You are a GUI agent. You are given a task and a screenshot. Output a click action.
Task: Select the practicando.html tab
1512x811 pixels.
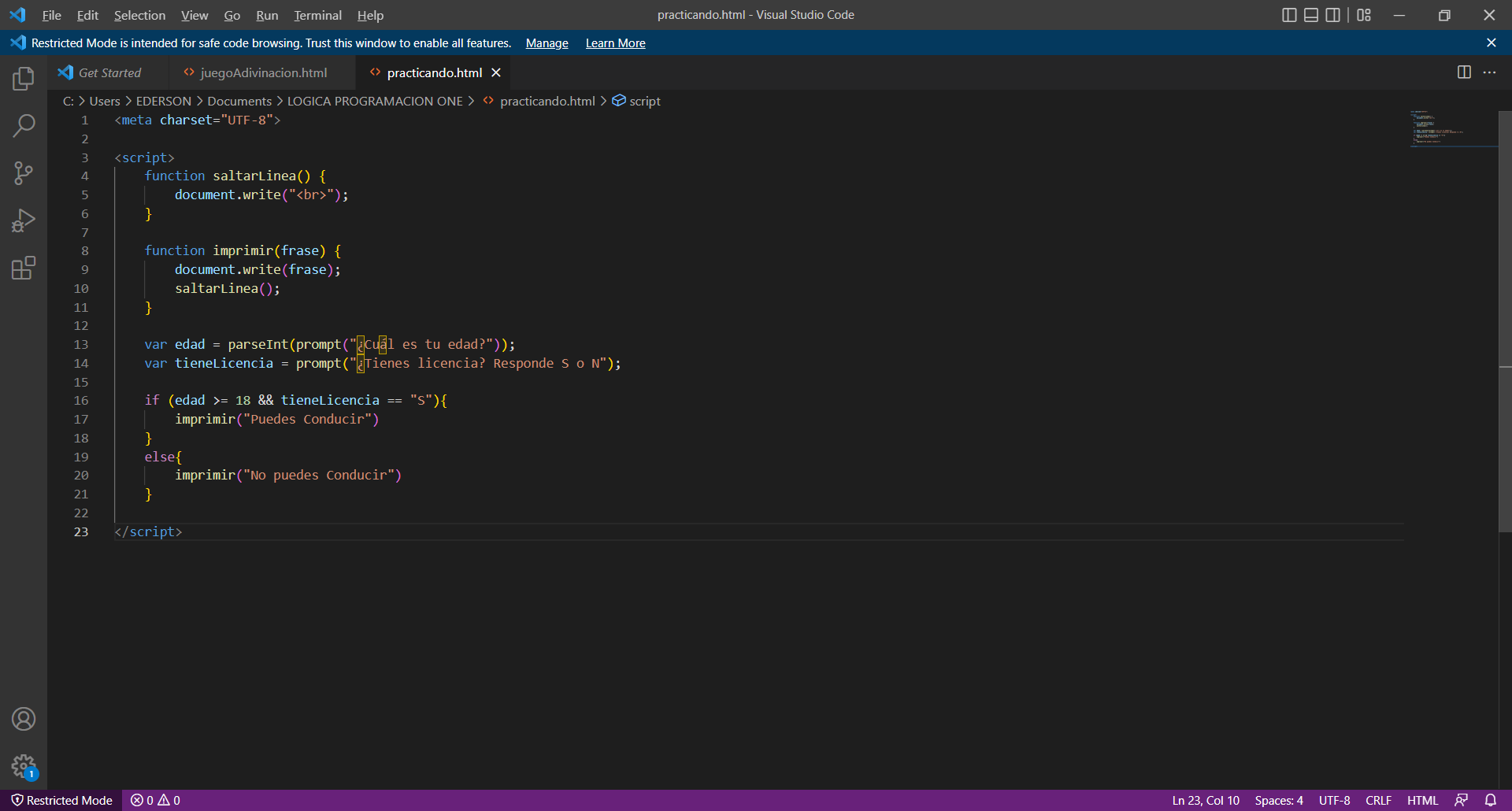click(434, 72)
